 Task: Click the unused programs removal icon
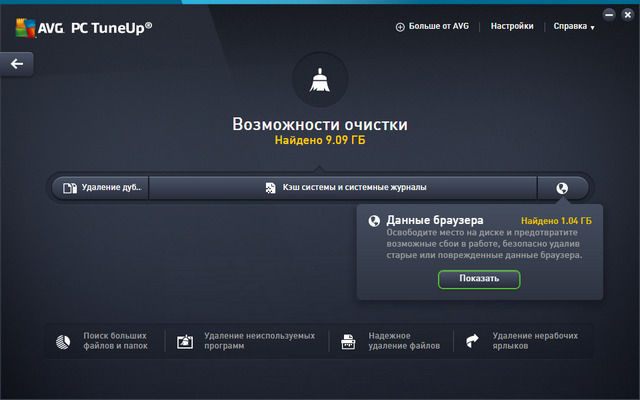(x=184, y=341)
